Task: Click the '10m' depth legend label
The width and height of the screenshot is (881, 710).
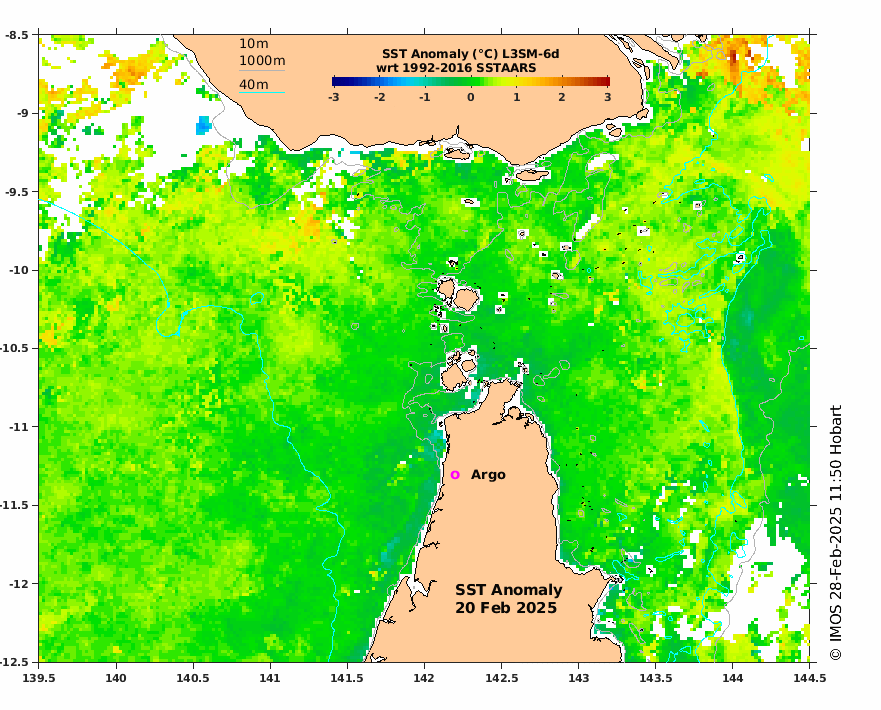Action: click(254, 44)
